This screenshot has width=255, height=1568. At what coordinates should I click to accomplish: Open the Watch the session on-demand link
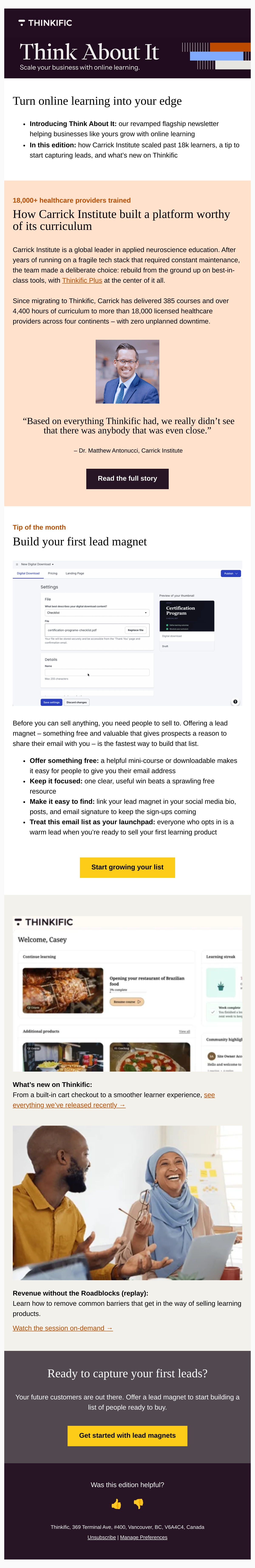coord(62,1328)
